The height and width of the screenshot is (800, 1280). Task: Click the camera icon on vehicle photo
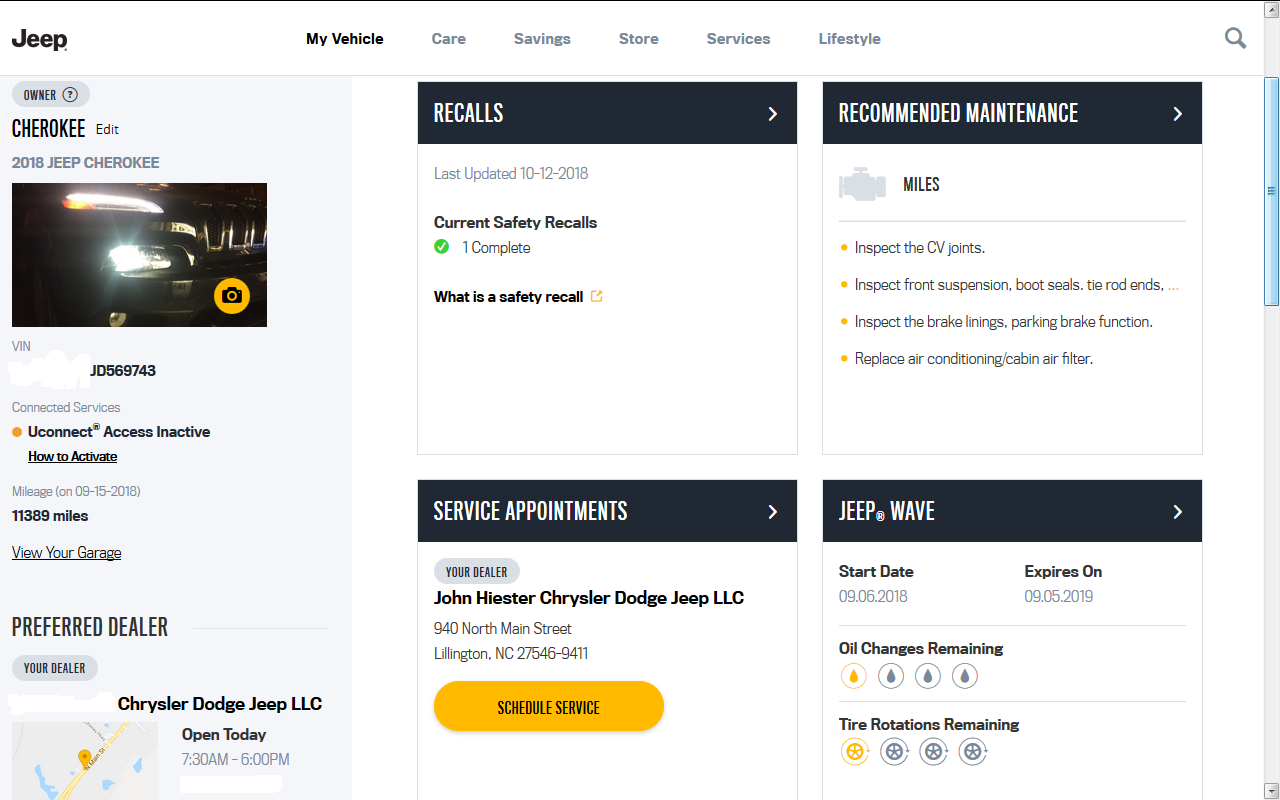point(232,296)
